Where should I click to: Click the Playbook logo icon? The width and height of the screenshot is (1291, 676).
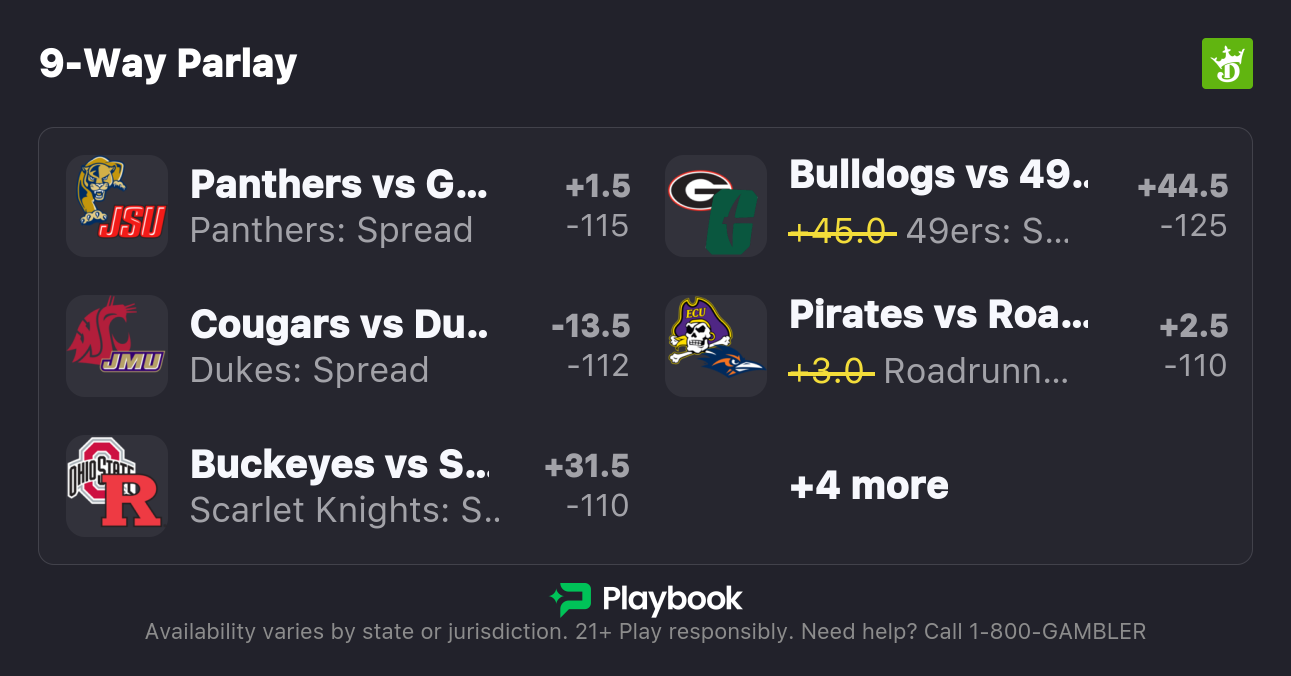point(570,599)
